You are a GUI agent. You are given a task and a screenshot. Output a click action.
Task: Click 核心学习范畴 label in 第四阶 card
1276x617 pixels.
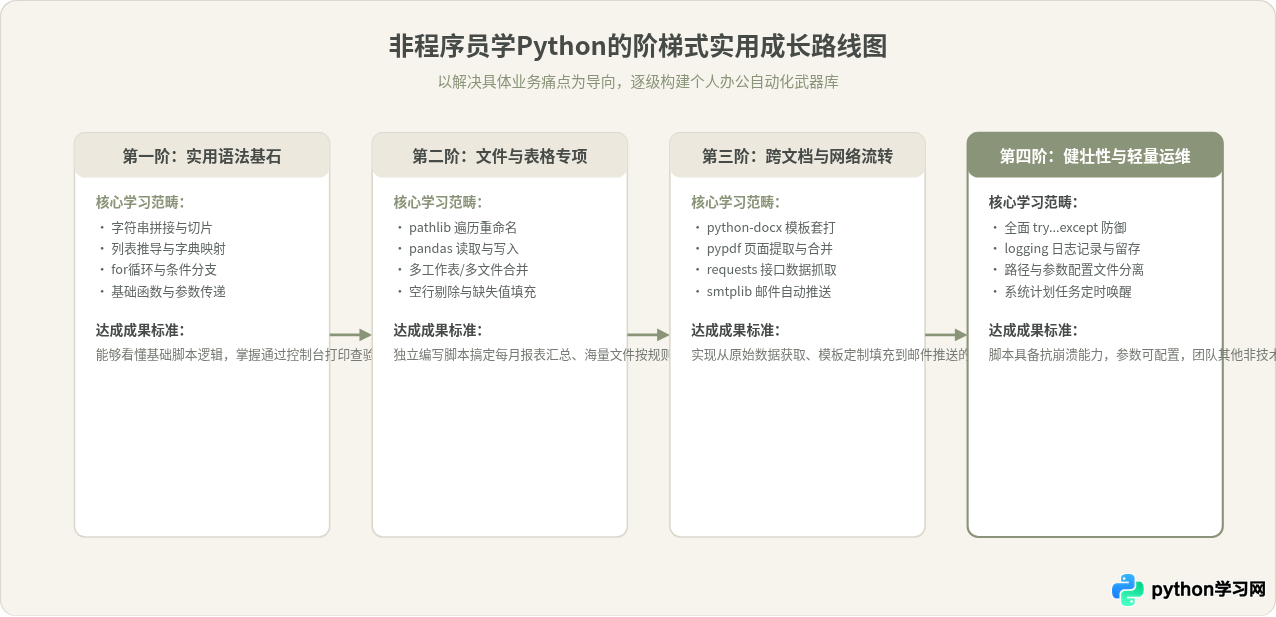1034,202
